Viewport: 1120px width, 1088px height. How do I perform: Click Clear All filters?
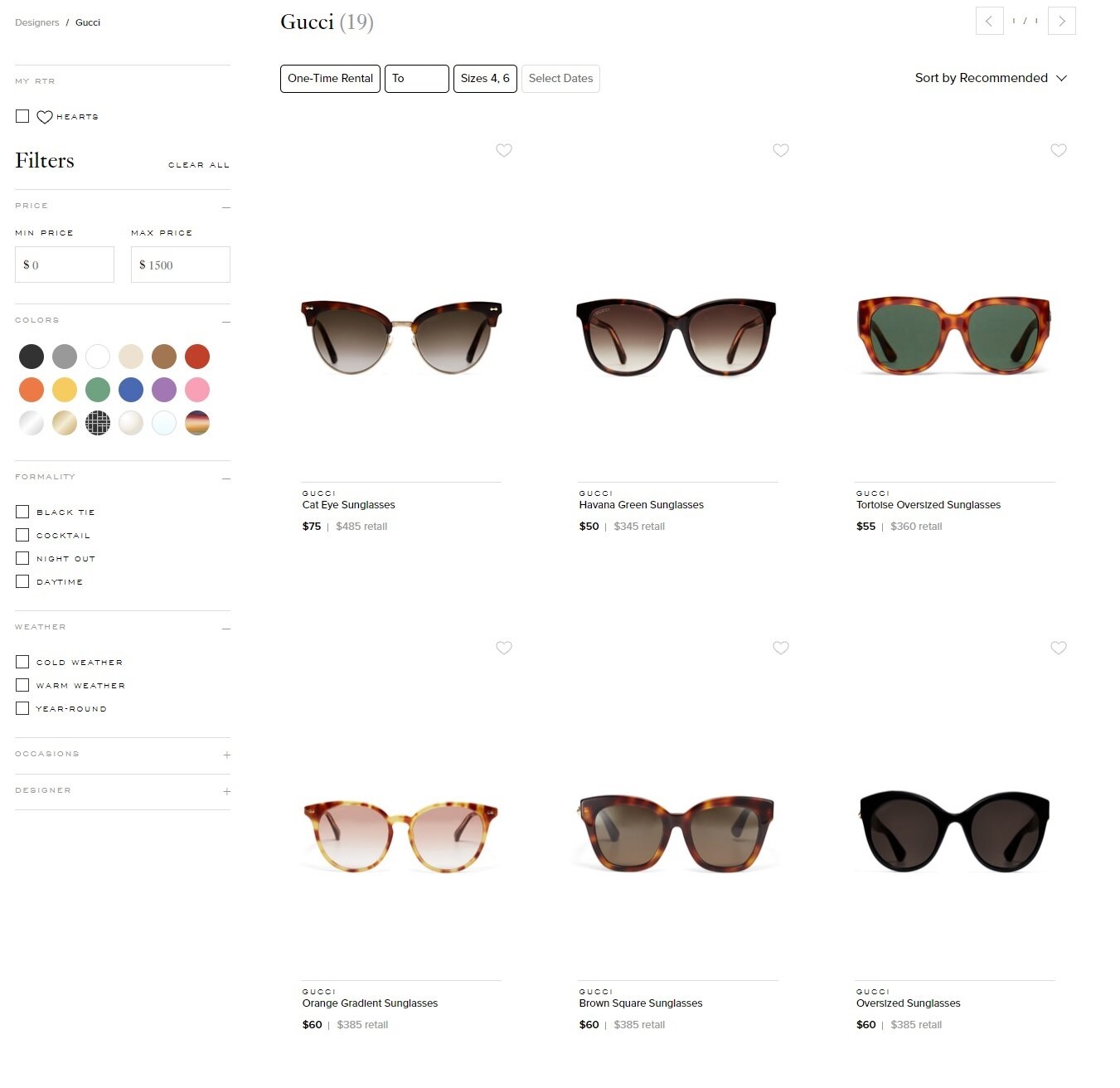(199, 165)
